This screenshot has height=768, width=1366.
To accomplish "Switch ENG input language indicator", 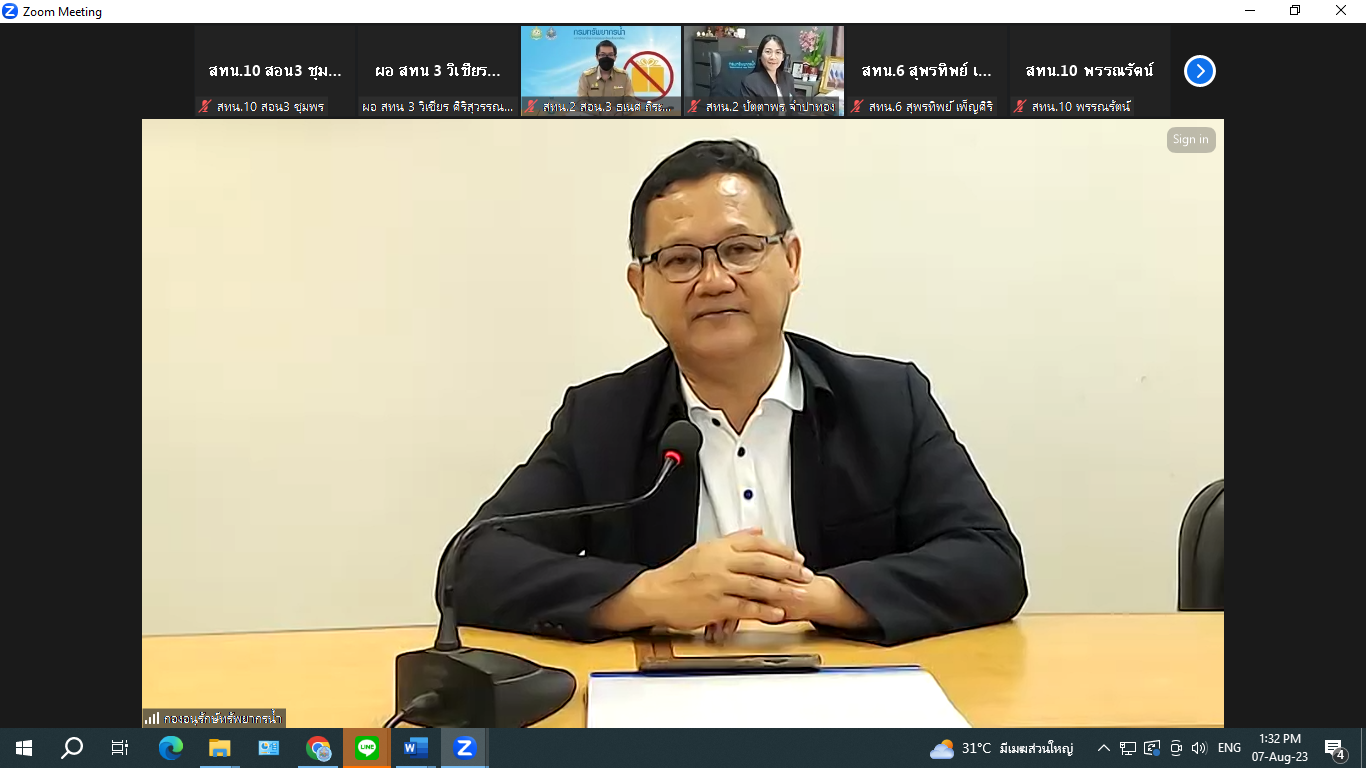I will click(x=1229, y=748).
